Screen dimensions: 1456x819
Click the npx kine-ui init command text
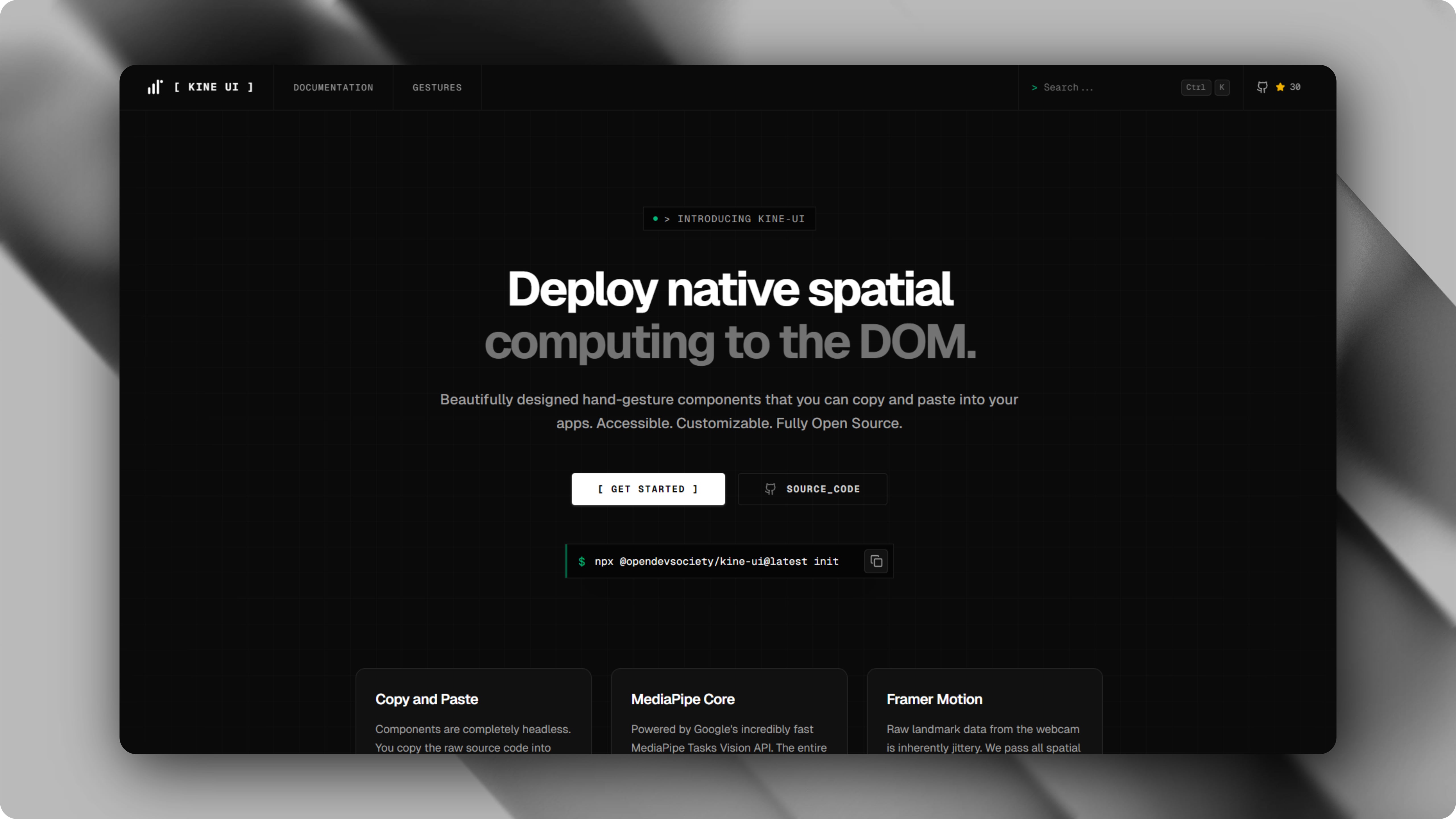pyautogui.click(x=716, y=561)
